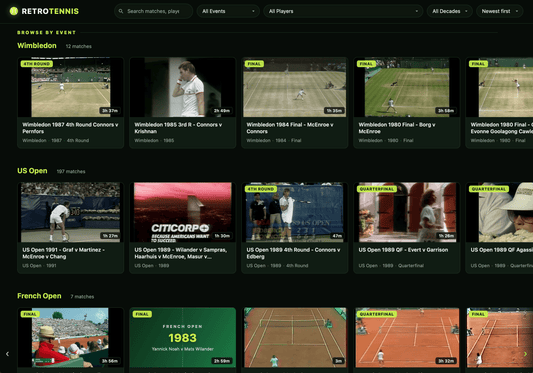Click the 2h 49m duration label

pos(222,111)
